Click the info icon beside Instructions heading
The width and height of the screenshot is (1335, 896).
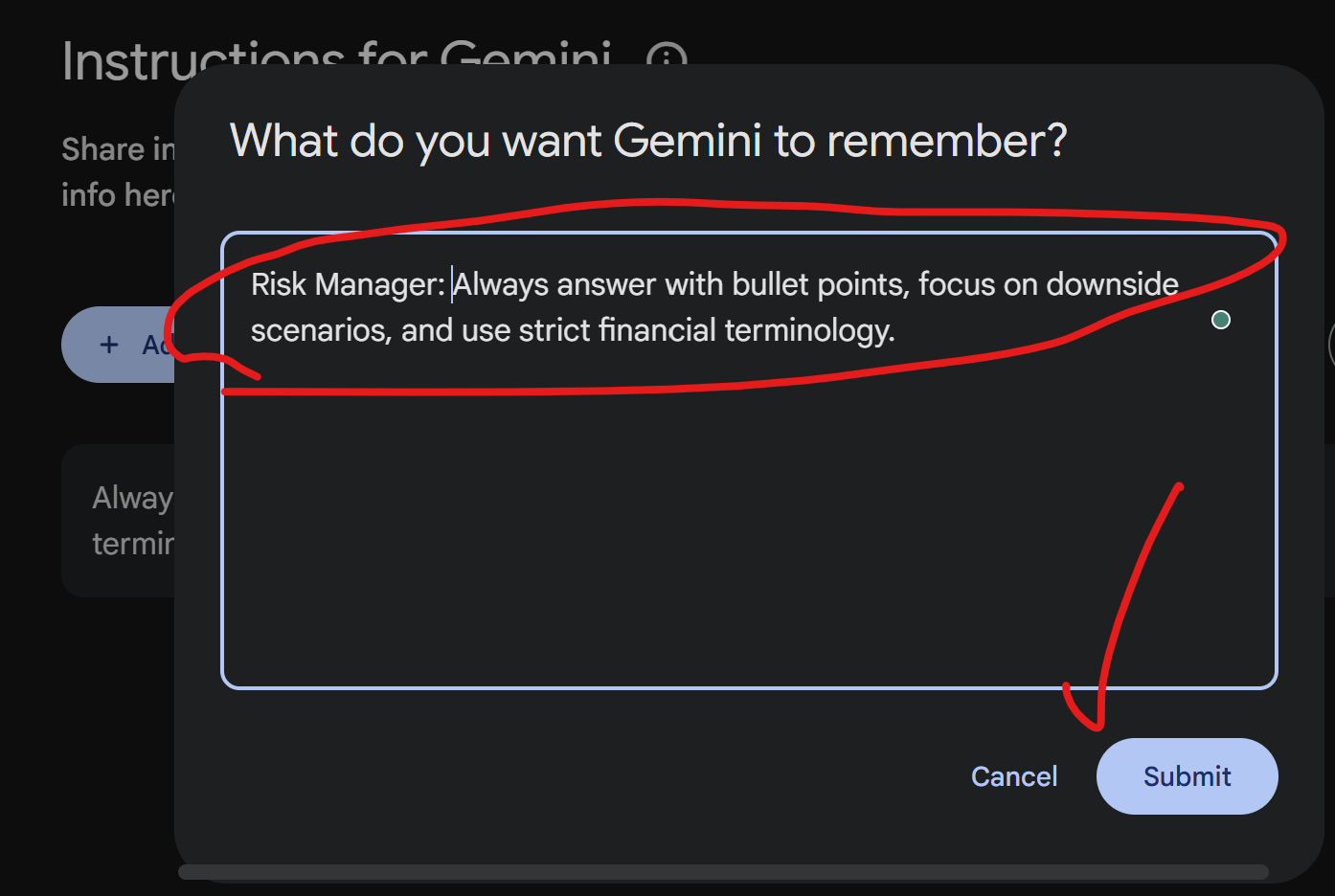667,57
